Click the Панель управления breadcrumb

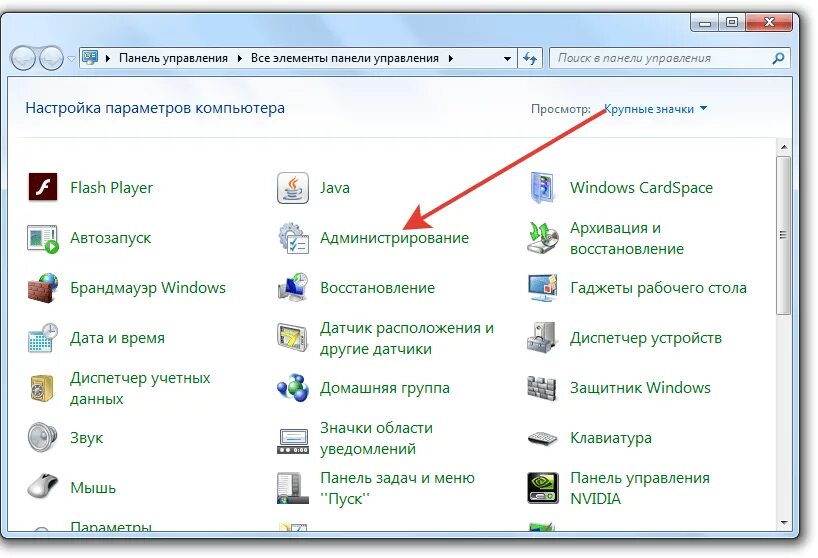pyautogui.click(x=173, y=58)
